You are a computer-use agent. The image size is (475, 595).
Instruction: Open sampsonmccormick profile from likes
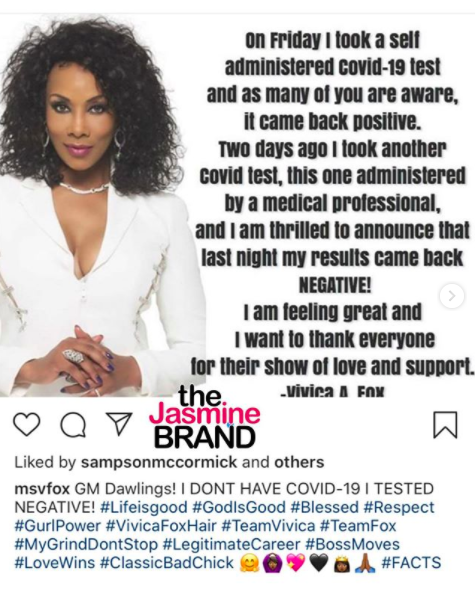(159, 463)
